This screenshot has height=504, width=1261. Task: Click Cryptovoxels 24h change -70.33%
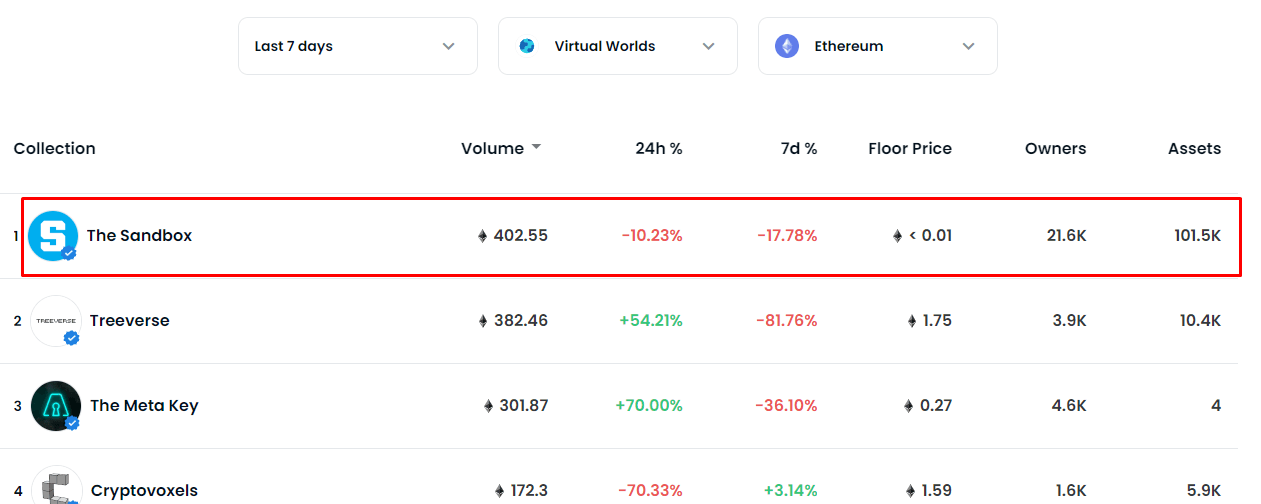pyautogui.click(x=650, y=491)
